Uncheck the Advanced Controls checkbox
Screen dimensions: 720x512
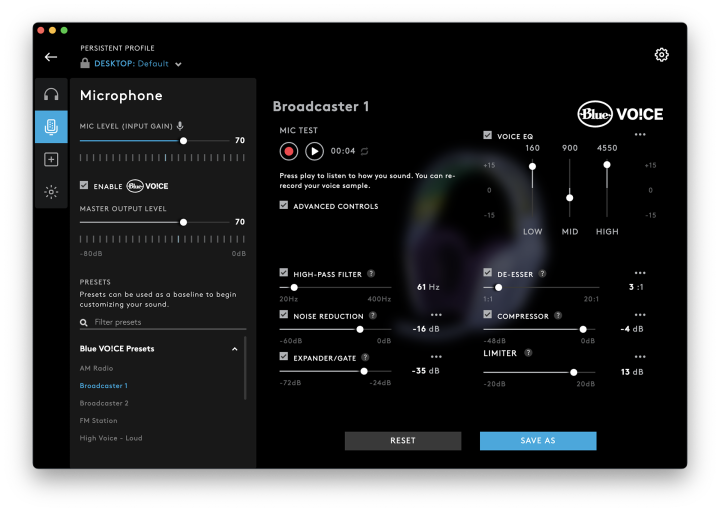coord(284,206)
